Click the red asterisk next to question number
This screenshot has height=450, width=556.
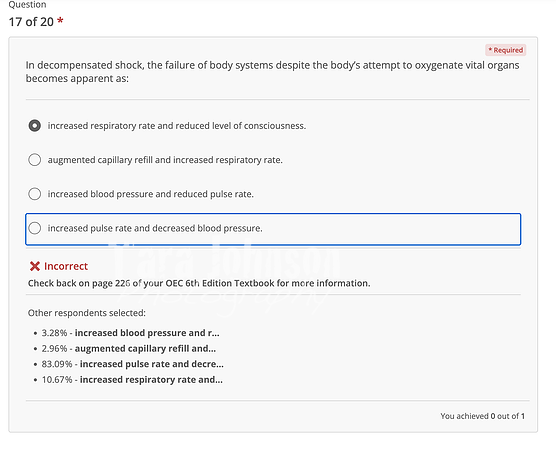(60, 21)
